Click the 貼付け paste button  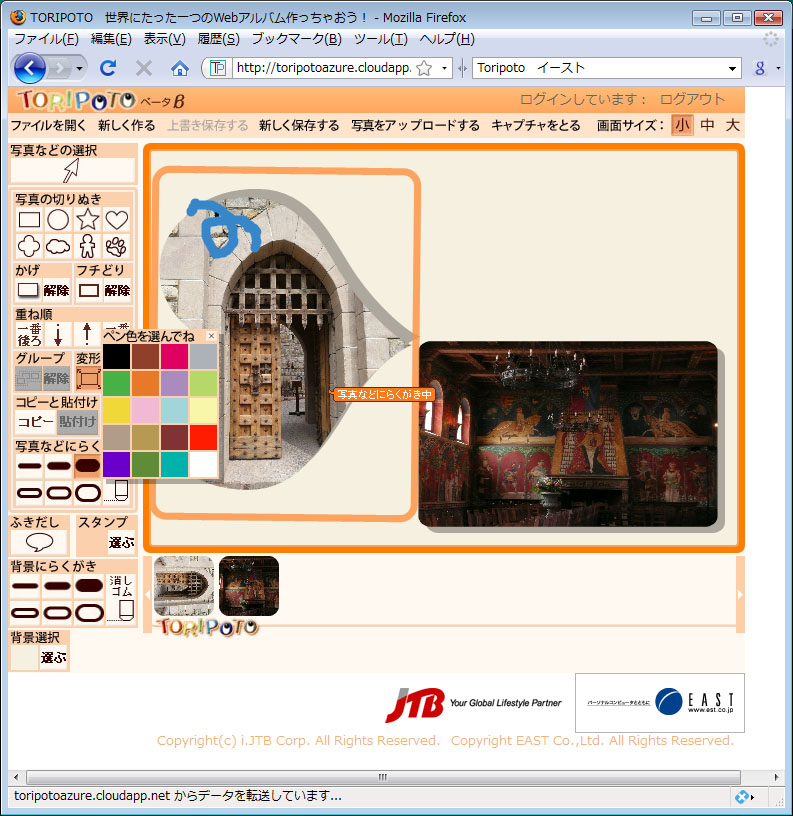click(x=78, y=422)
